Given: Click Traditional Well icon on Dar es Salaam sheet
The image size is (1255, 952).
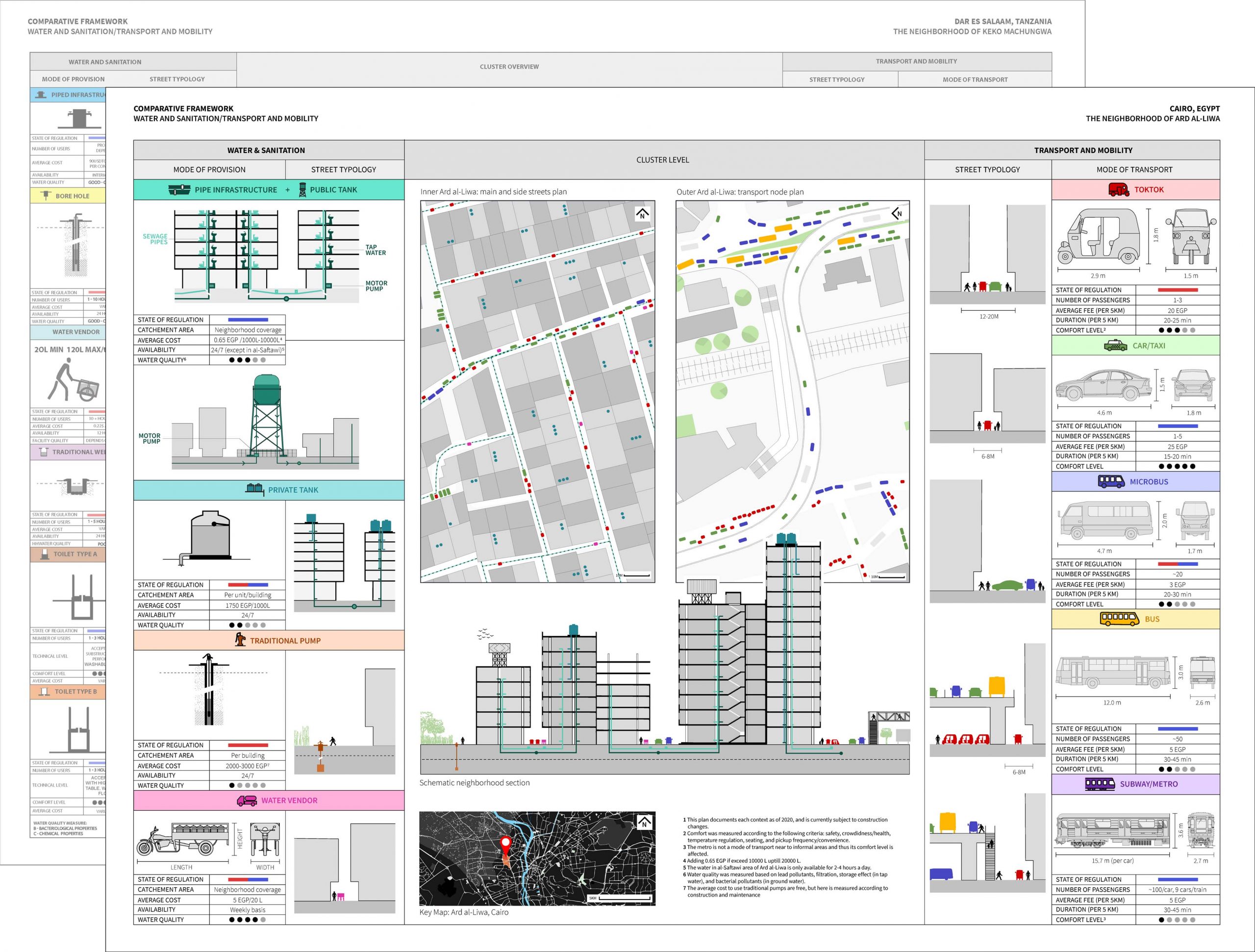Looking at the screenshot, I should [43, 452].
